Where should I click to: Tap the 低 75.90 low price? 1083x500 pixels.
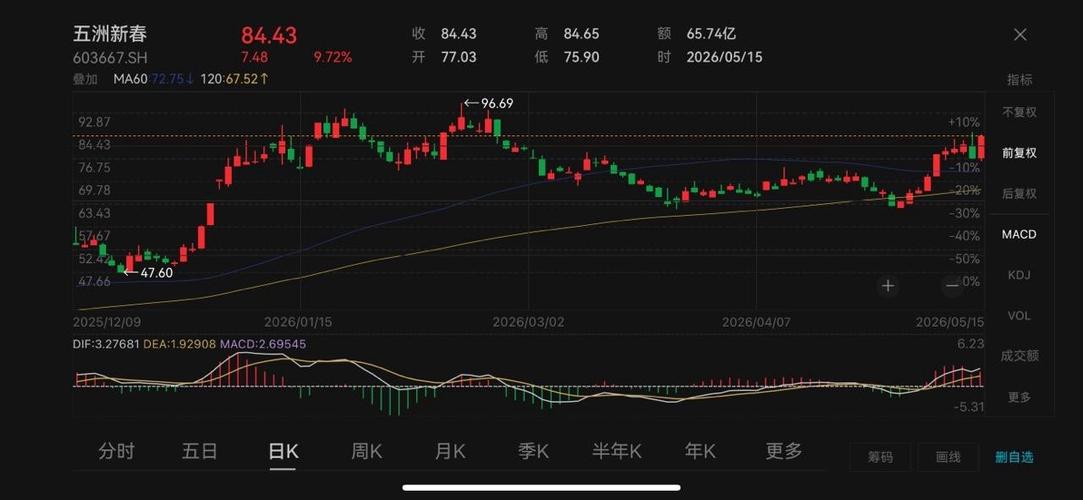[x=567, y=57]
